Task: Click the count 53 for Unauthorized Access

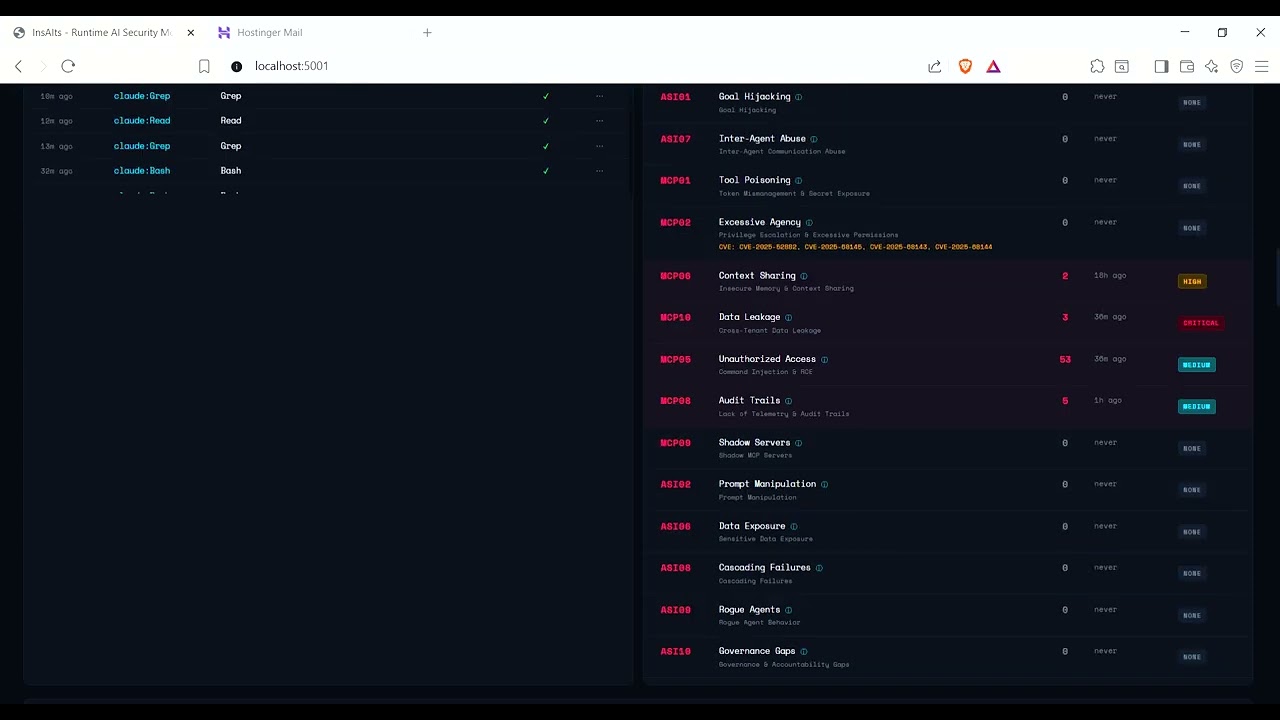Action: click(x=1065, y=359)
